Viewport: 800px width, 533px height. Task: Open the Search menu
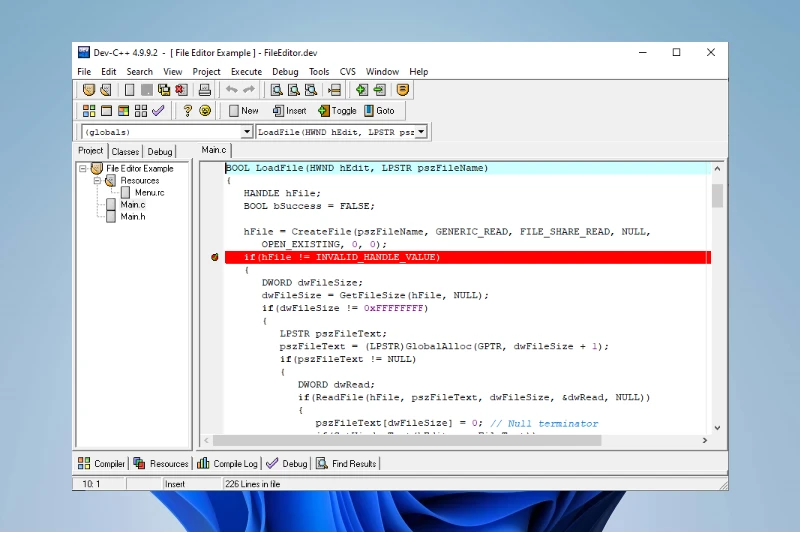(139, 72)
